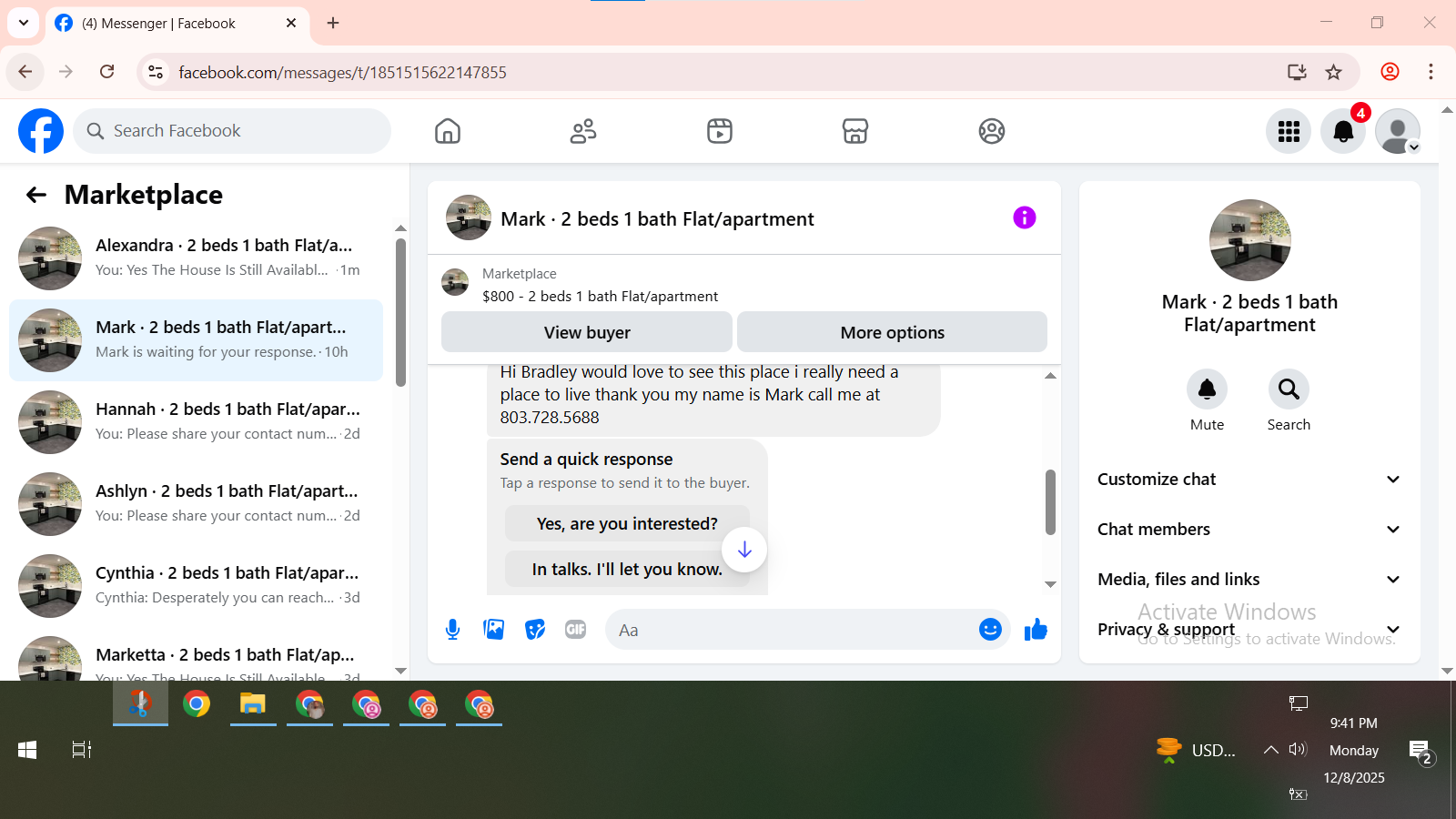Open the Groups icon in top navigation
1456x819 pixels.
(992, 131)
